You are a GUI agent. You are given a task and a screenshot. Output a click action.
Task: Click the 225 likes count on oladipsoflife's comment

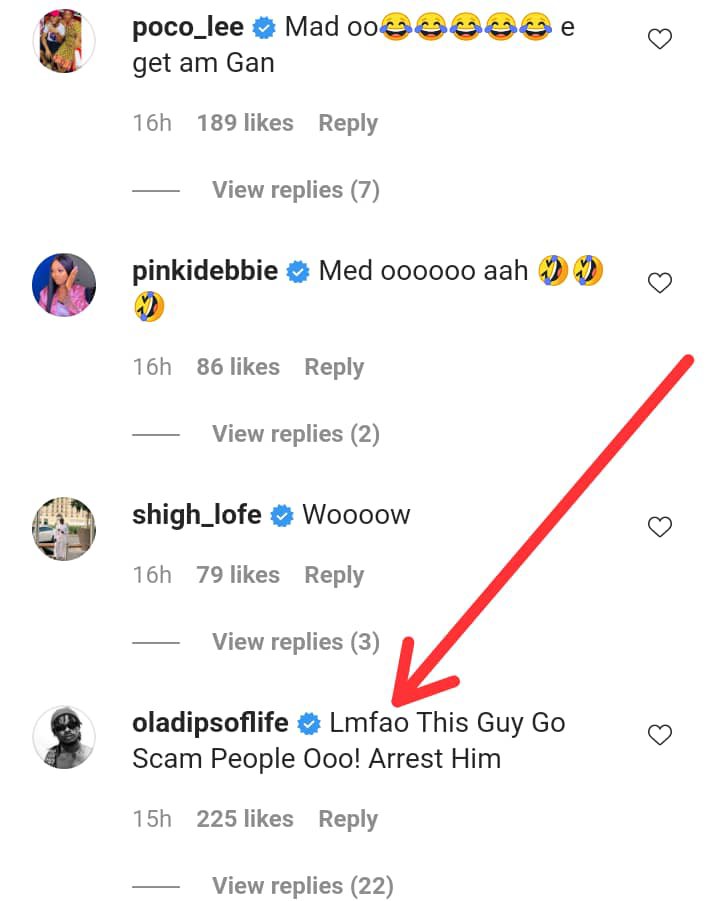coord(245,818)
